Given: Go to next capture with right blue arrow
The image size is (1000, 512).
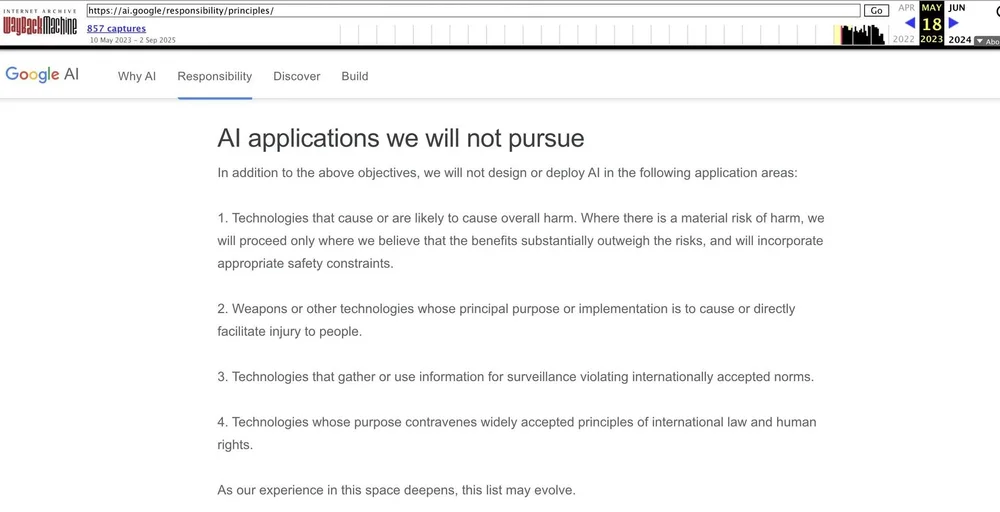Looking at the screenshot, I should [x=953, y=23].
